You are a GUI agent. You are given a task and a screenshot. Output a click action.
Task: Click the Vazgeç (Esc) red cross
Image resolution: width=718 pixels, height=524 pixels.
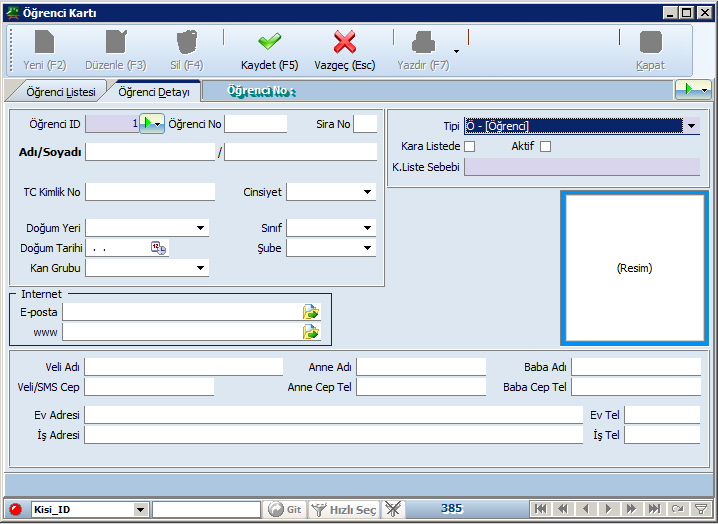(344, 42)
